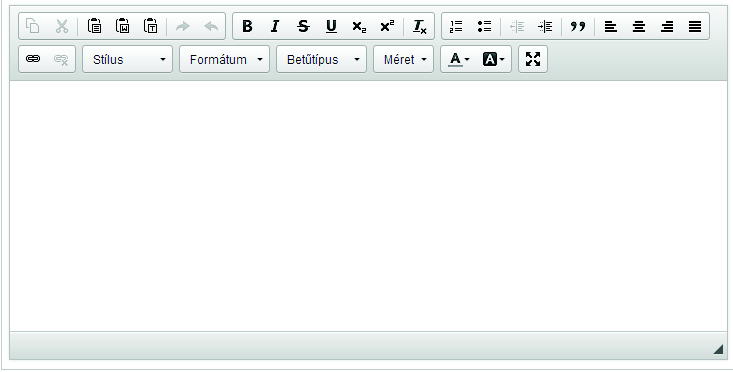Click the editor resize handle corner
Screen dimensions: 733x372
[719, 349]
